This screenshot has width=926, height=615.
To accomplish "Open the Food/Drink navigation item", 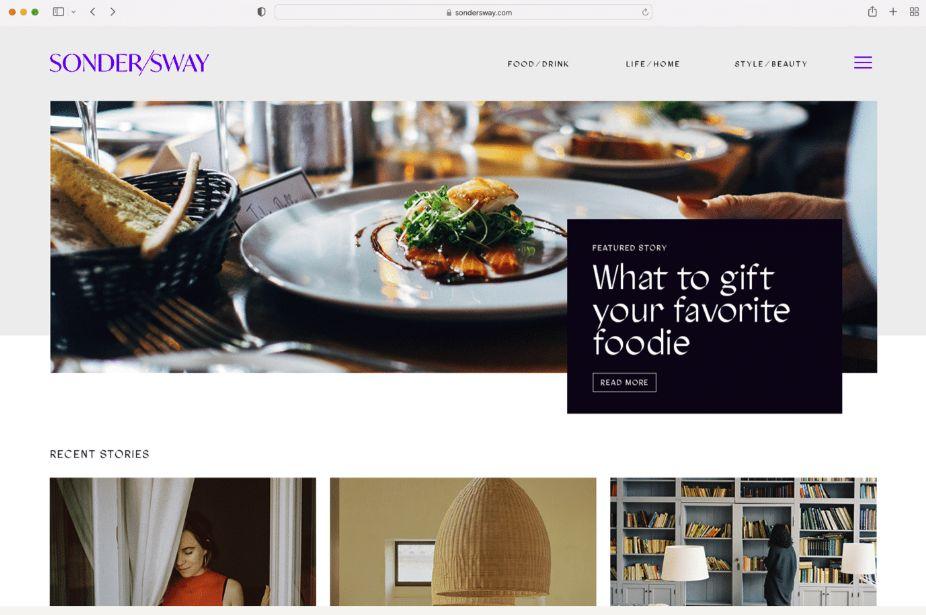I will pyautogui.click(x=538, y=64).
